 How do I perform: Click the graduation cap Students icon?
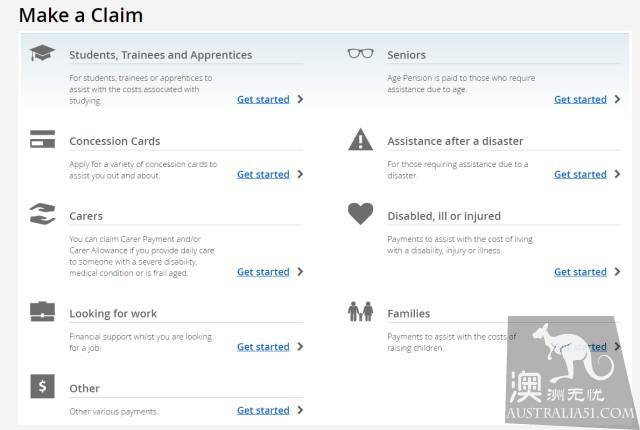click(42, 53)
